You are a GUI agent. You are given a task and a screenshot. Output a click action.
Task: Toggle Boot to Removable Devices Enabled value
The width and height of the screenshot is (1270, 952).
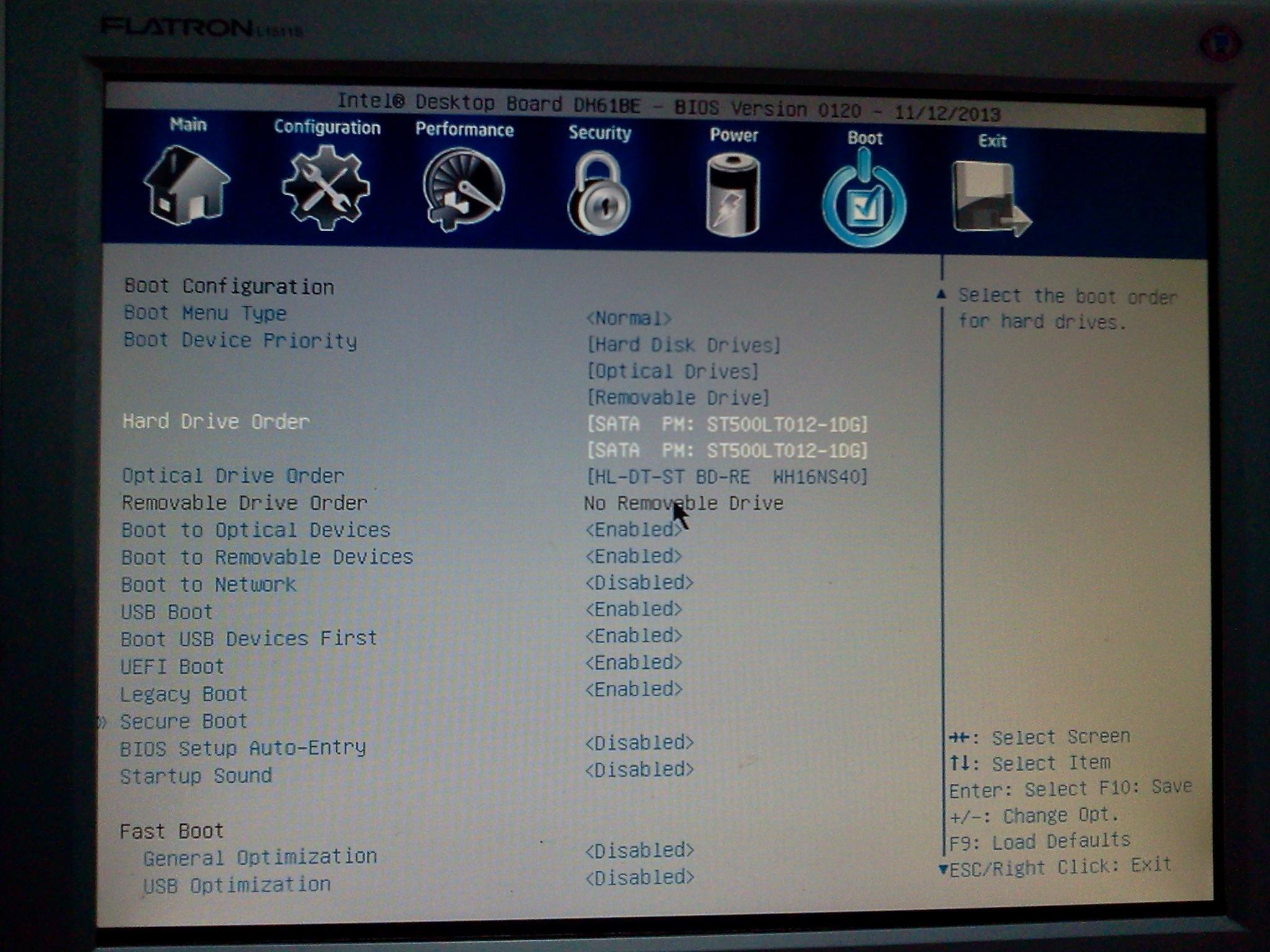click(634, 557)
